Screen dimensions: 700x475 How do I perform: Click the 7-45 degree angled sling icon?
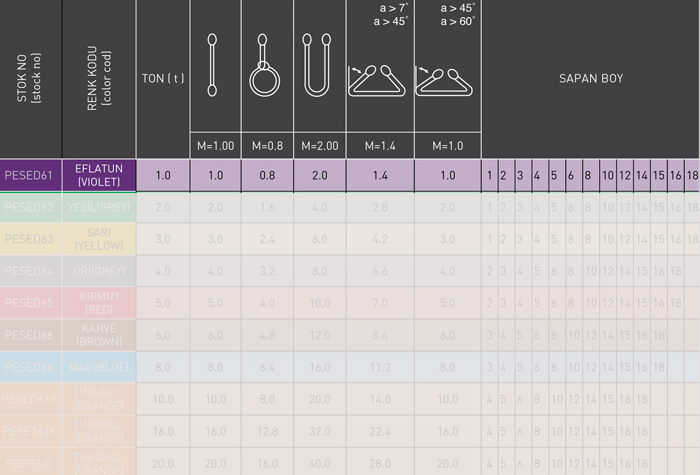(377, 81)
